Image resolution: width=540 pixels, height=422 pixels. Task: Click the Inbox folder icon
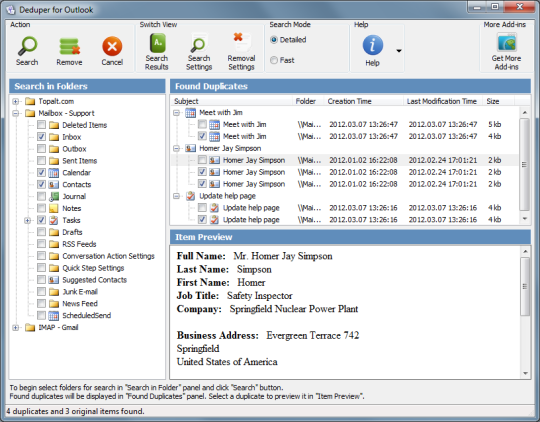[54, 137]
